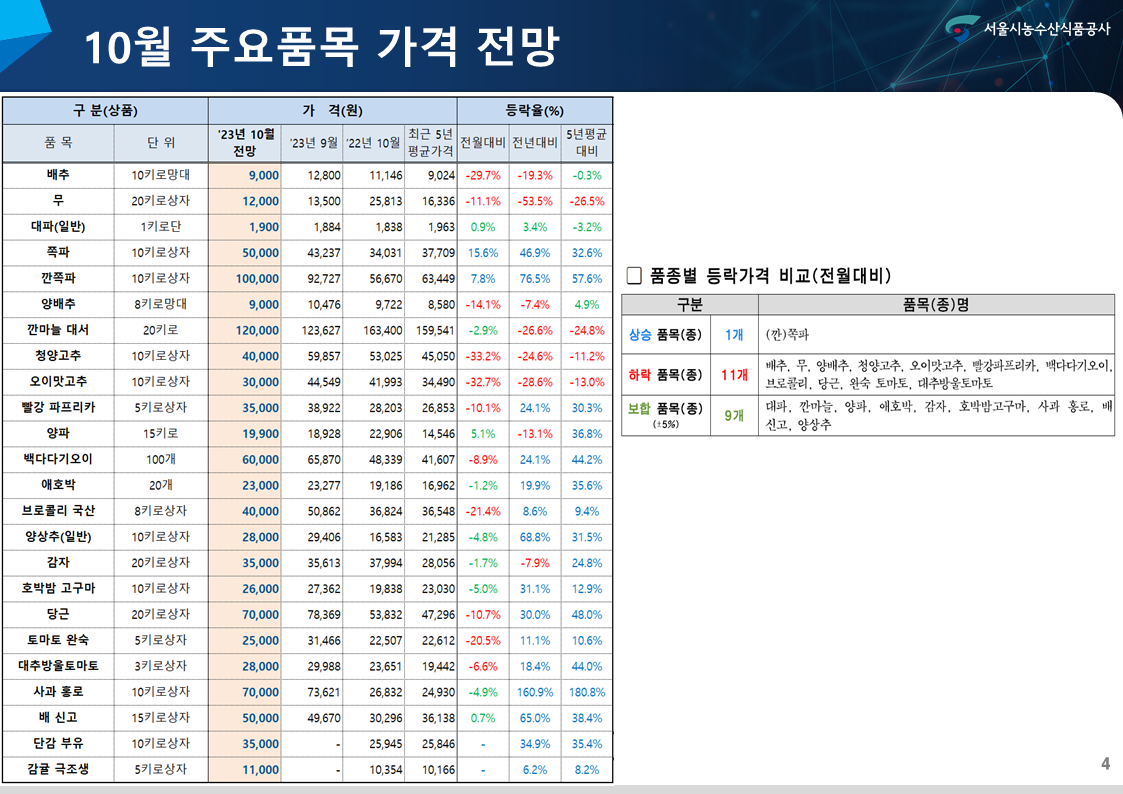
Task: Select the 깐마늘 대서 item cell
Action: (58, 330)
